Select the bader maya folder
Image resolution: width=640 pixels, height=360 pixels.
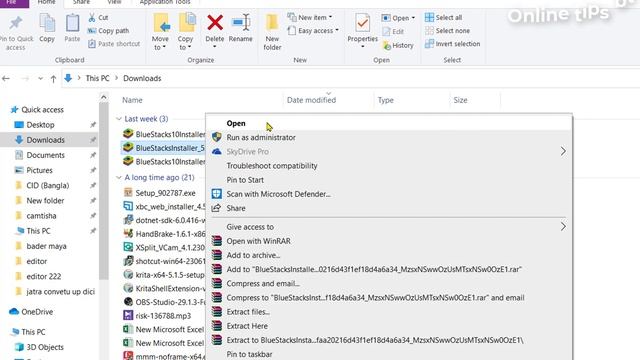click(x=46, y=246)
